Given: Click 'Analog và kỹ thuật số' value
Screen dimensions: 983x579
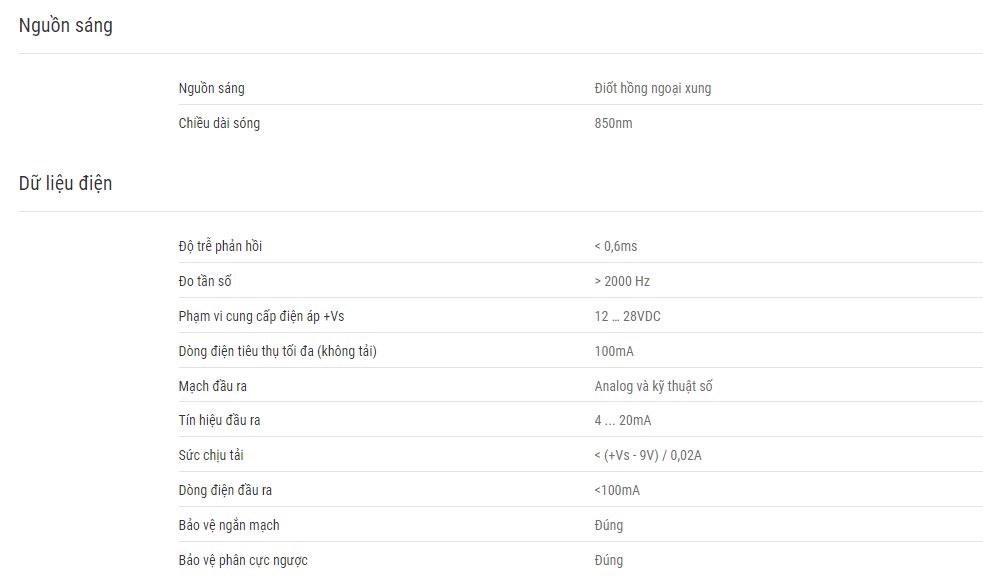Looking at the screenshot, I should click(653, 387).
